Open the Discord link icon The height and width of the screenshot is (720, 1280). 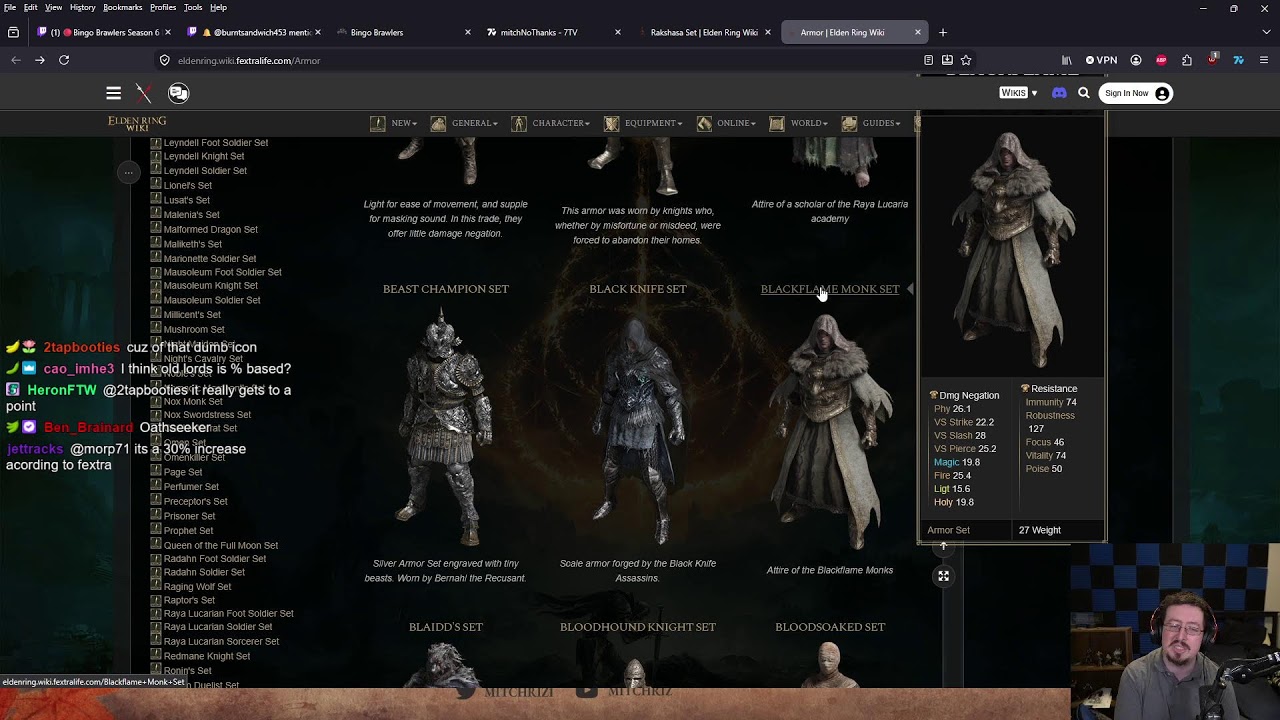coord(1059,93)
